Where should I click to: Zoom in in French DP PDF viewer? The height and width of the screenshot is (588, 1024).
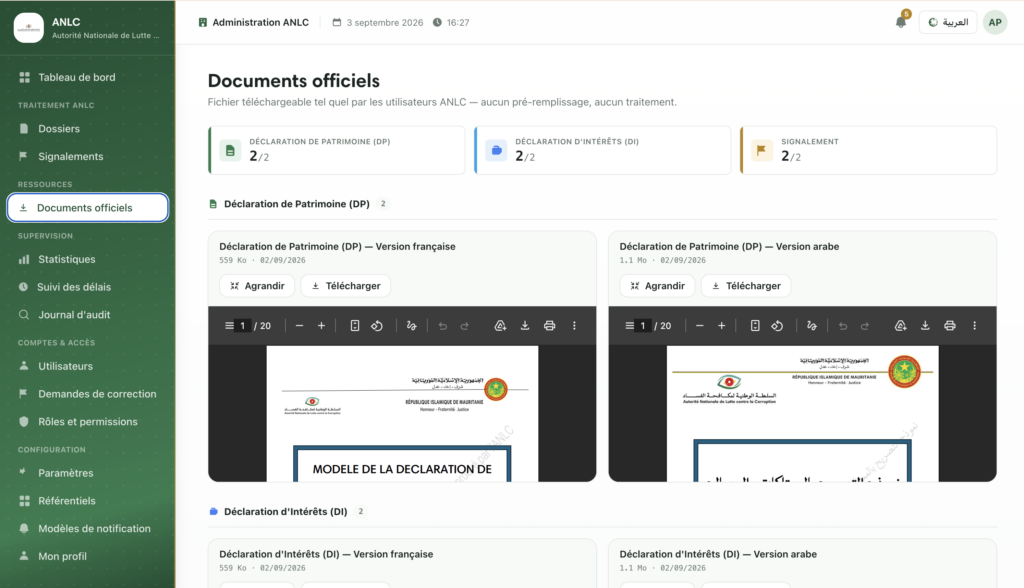[x=321, y=325]
